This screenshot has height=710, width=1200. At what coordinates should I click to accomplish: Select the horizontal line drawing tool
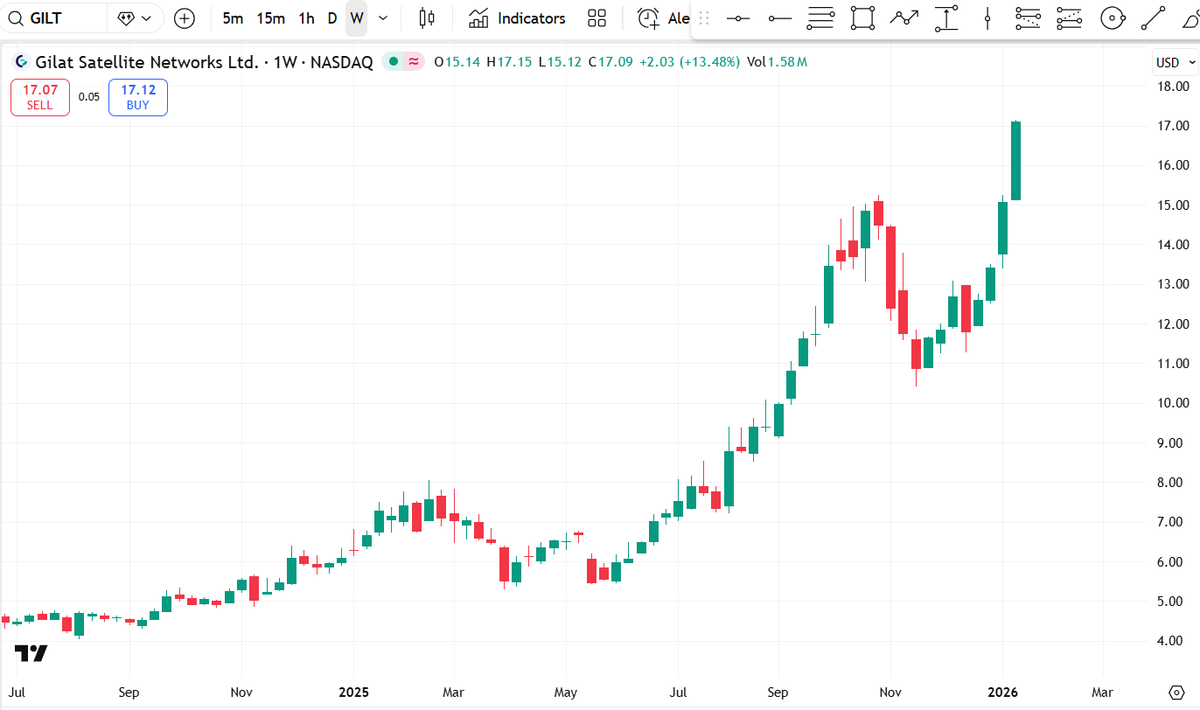(x=738, y=18)
